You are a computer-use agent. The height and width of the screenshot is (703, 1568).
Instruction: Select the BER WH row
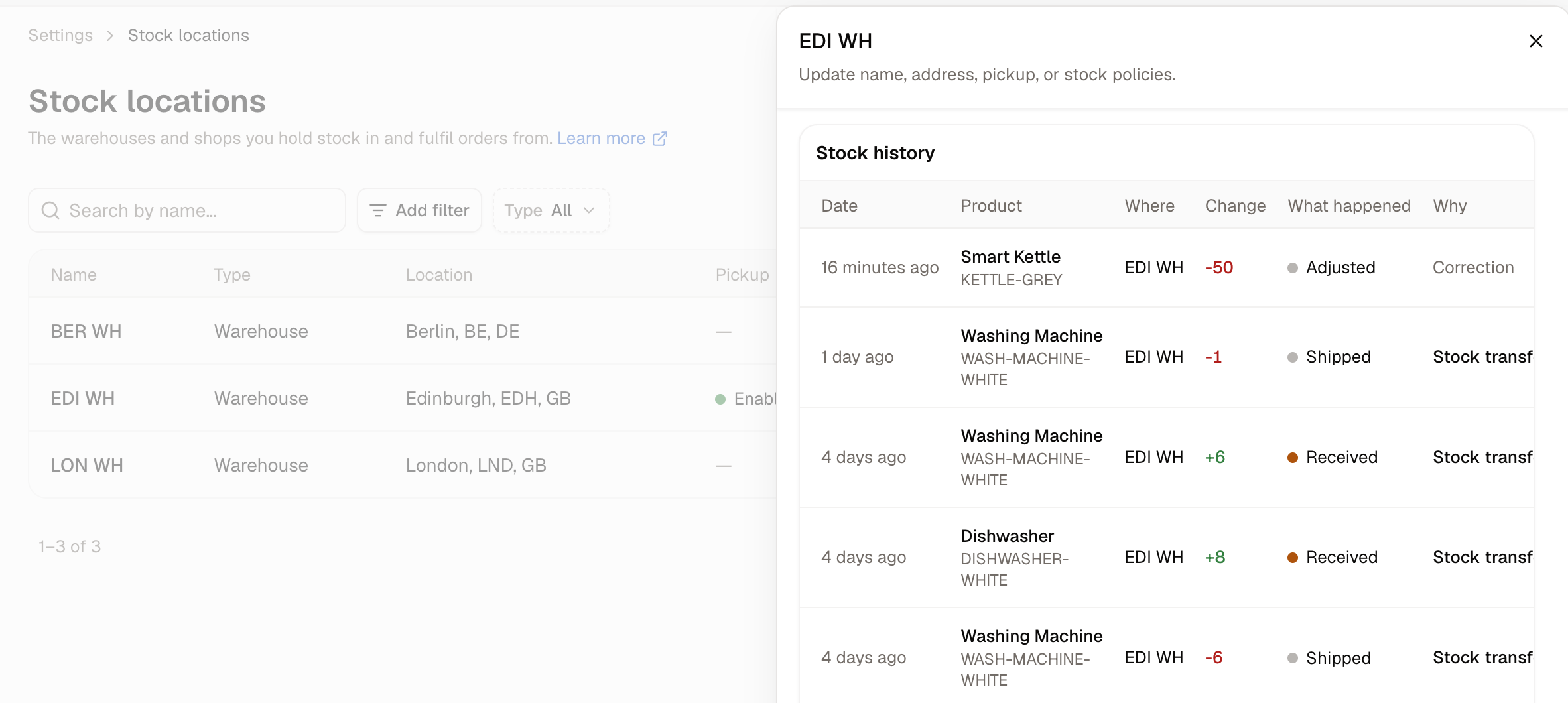[x=403, y=331]
